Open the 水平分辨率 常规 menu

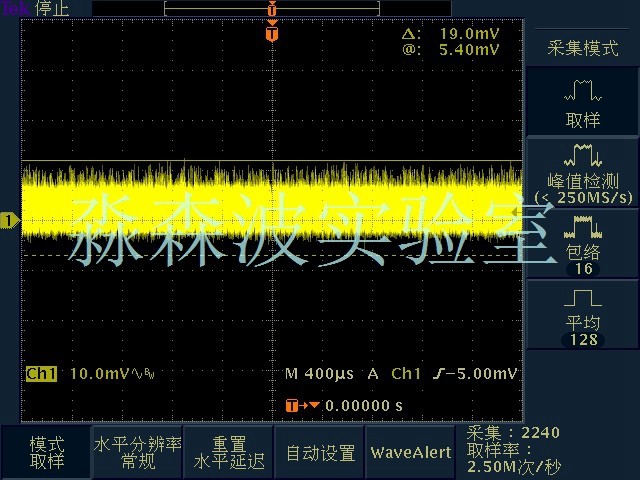(x=138, y=452)
